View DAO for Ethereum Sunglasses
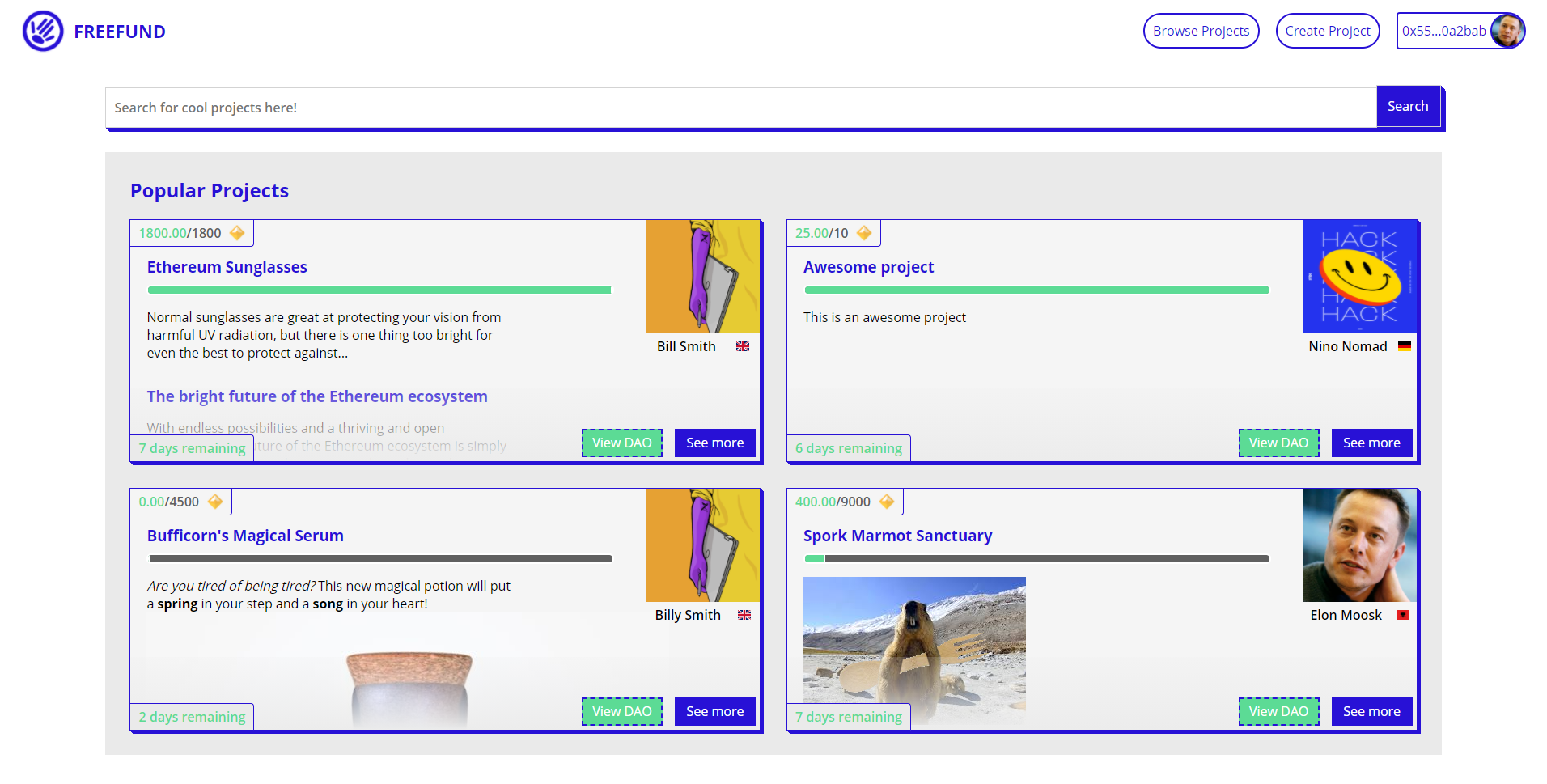Screen dimensions: 1547x784 (x=621, y=443)
